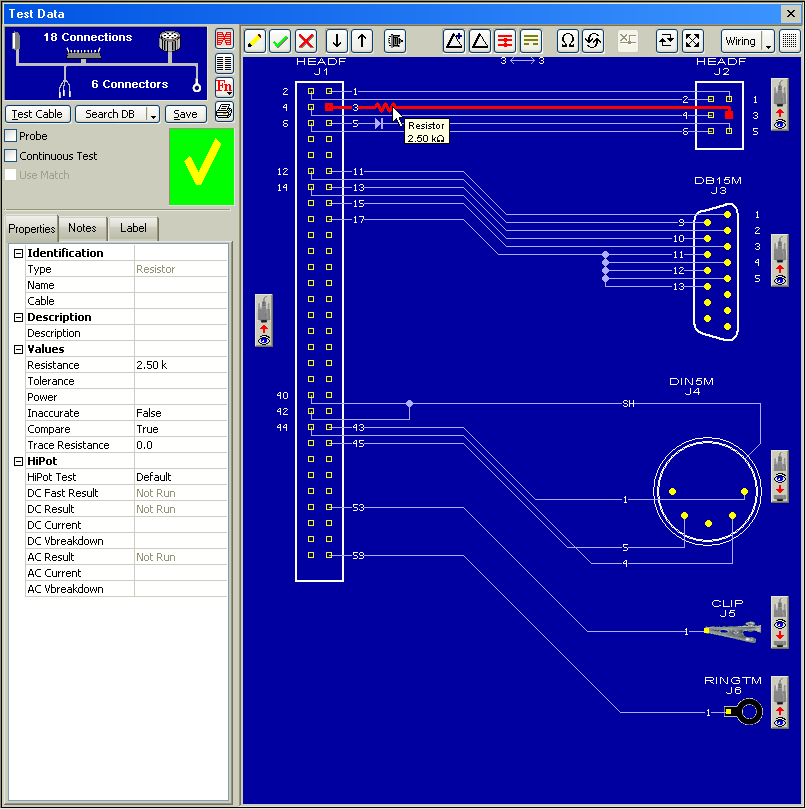
Task: Enable the Continuous Test checkbox
Action: [x=11, y=155]
